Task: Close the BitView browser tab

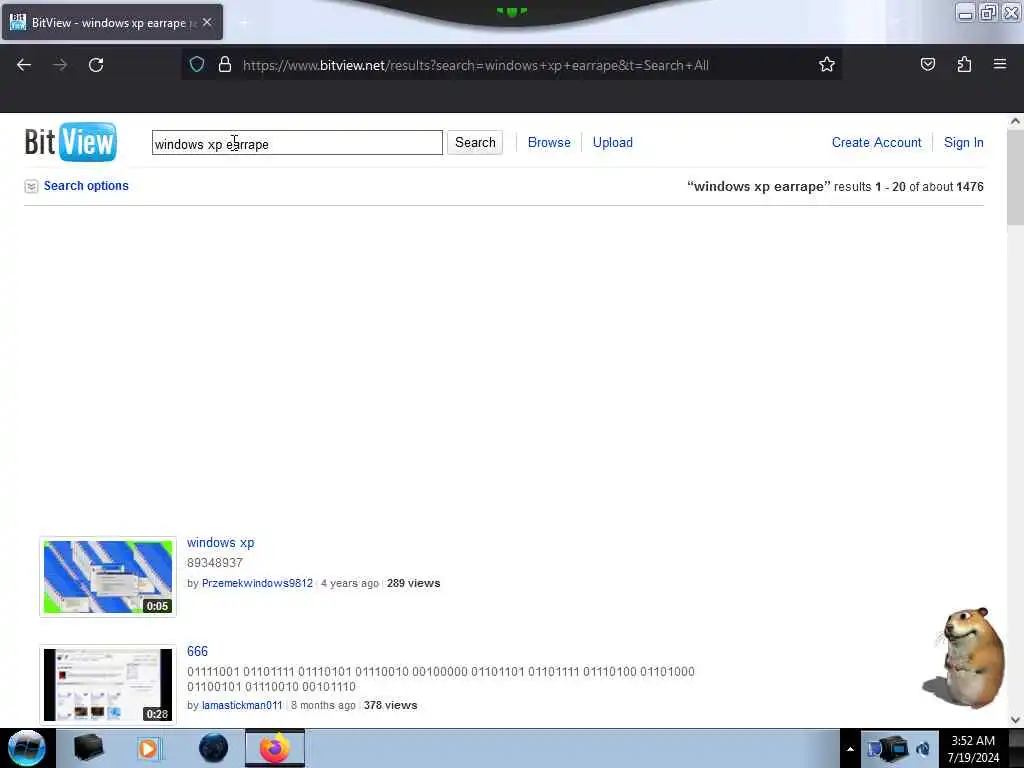Action: click(x=207, y=22)
